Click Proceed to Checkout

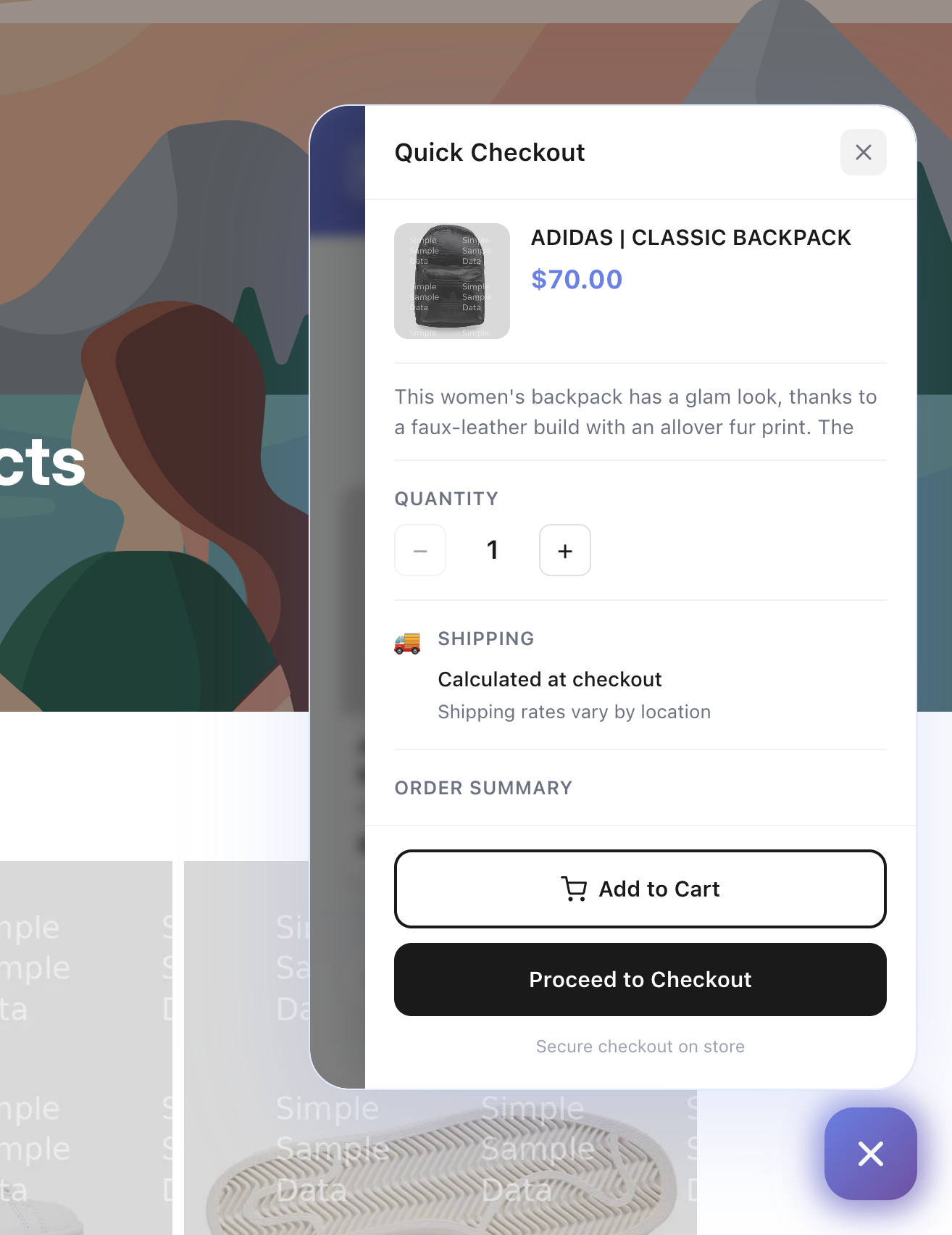coord(640,980)
